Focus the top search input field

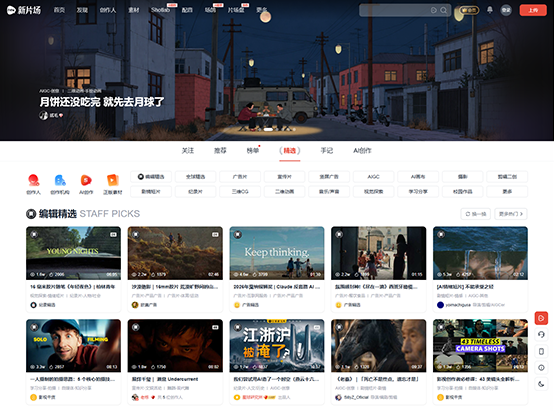(x=394, y=10)
